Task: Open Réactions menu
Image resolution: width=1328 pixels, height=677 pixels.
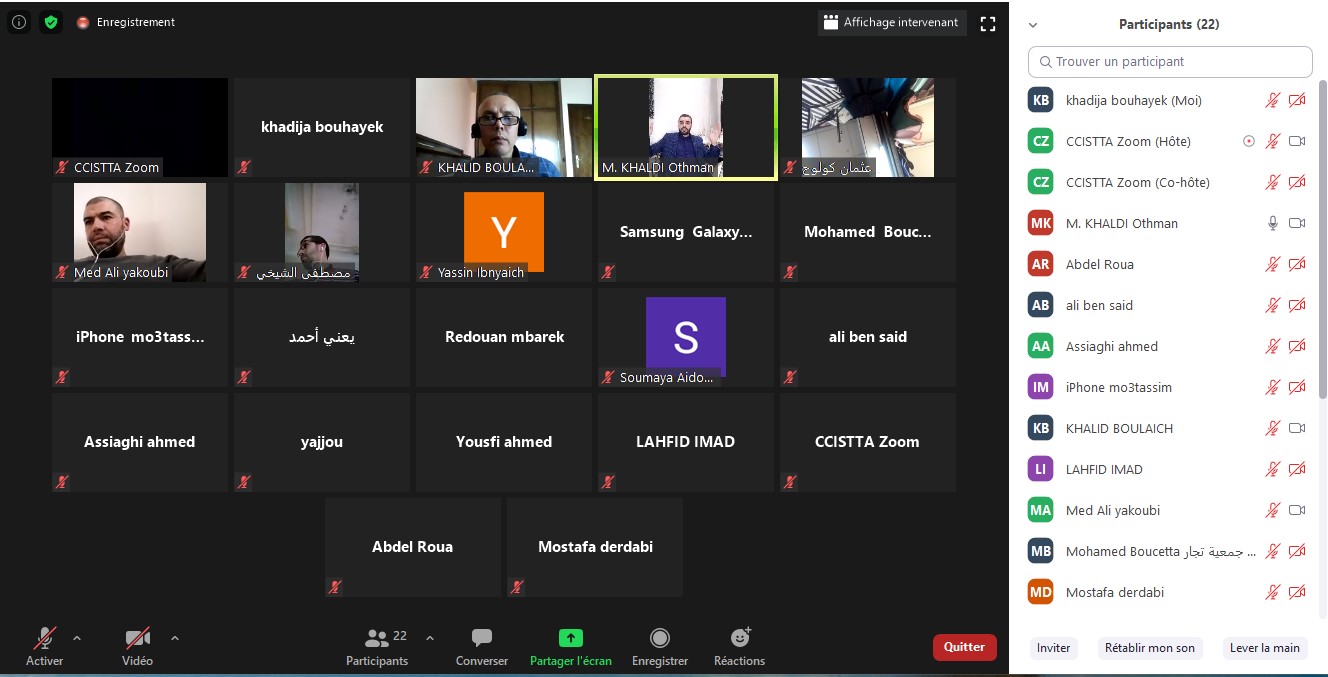Action: pos(740,646)
